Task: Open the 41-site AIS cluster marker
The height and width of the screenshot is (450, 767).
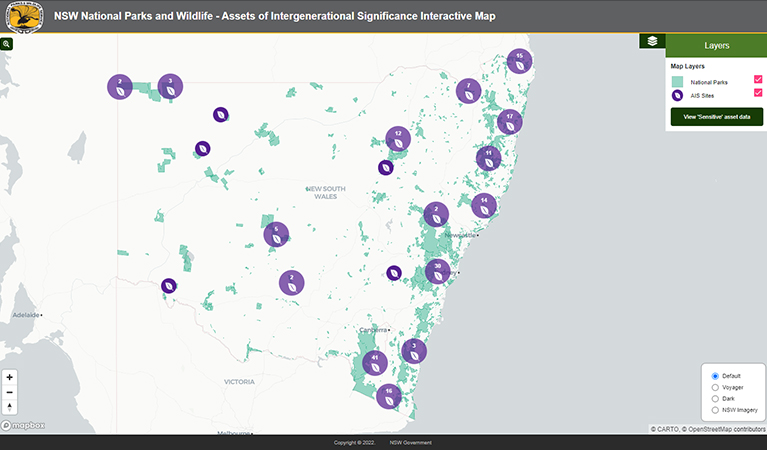Action: pos(375,363)
